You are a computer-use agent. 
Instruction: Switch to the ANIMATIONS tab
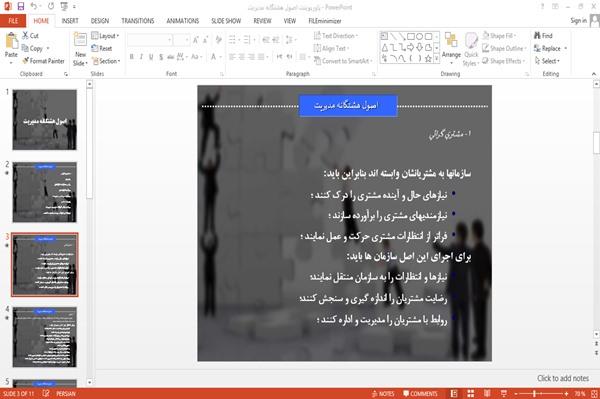183,21
